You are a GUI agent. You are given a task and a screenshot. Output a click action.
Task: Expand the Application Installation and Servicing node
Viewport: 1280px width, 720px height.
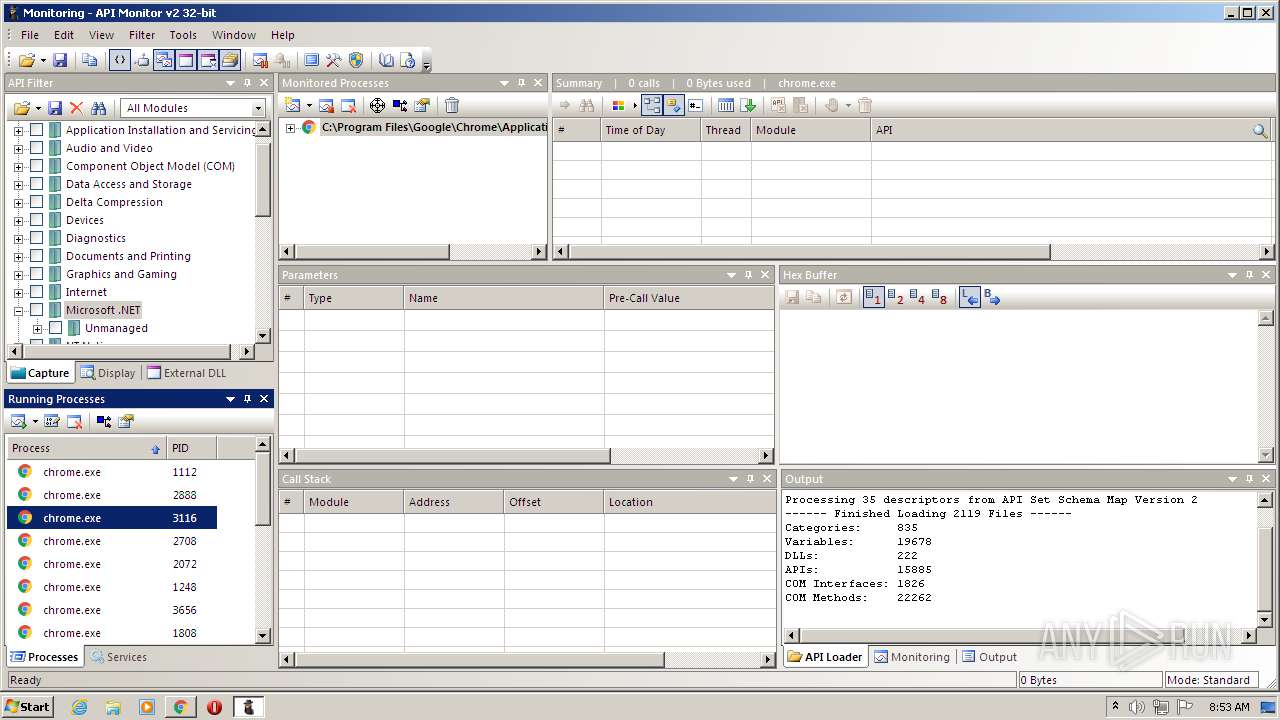point(18,130)
